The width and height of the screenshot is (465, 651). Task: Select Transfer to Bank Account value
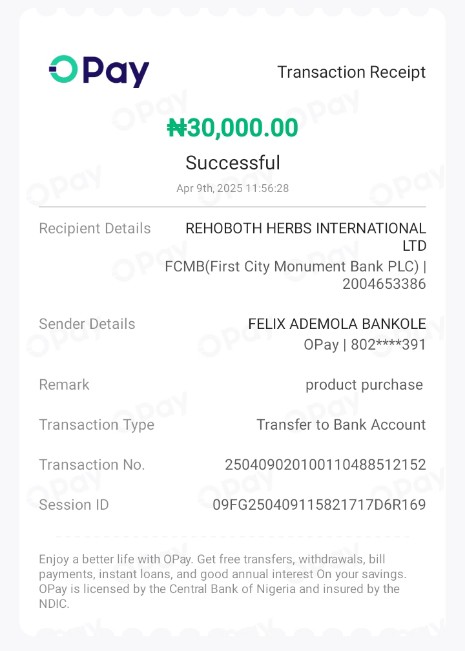click(x=341, y=424)
